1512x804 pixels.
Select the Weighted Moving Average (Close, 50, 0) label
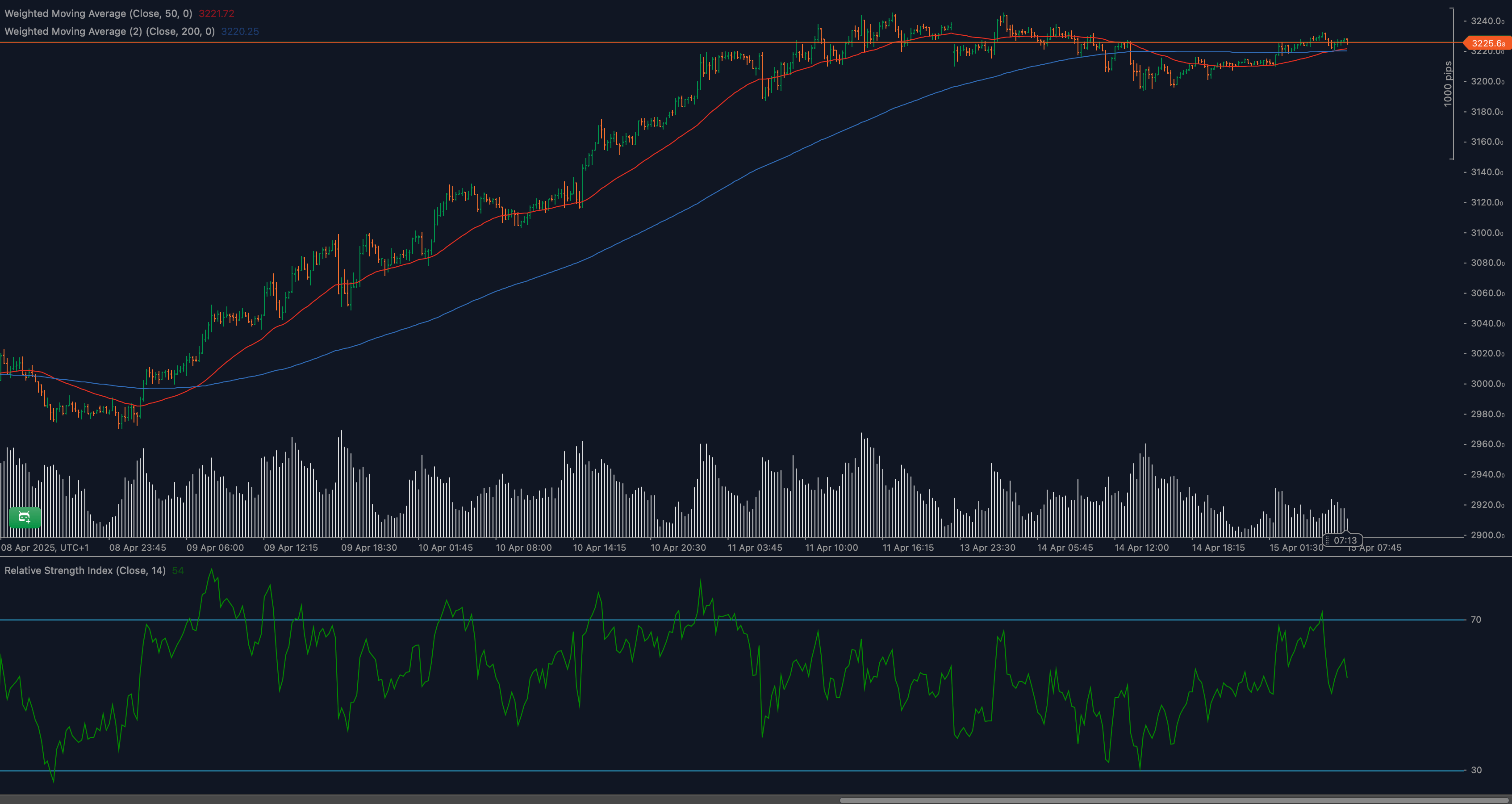pyautogui.click(x=98, y=13)
